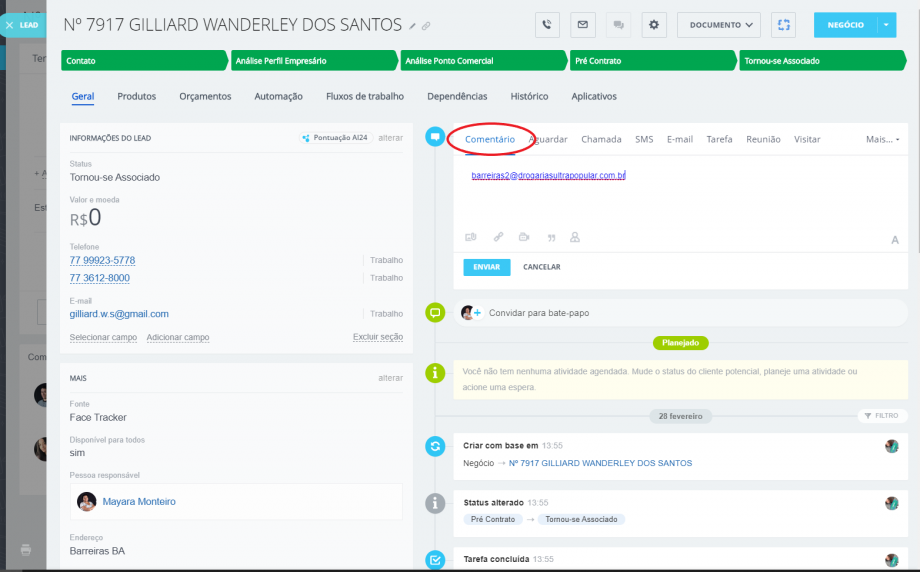This screenshot has height=572, width=920.
Task: Click the mention person icon in editor
Action: [x=575, y=237]
